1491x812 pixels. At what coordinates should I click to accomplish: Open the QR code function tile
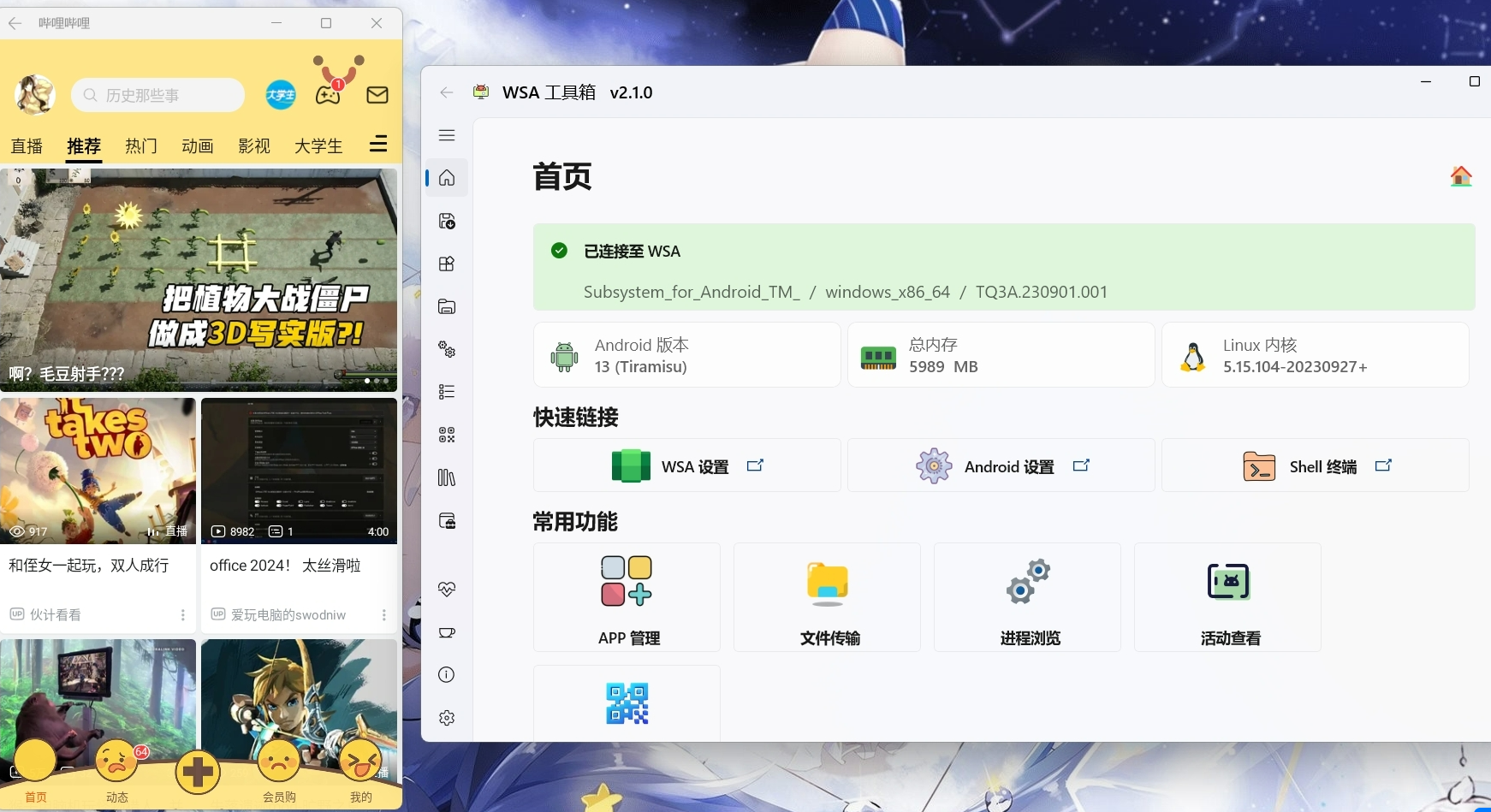pyautogui.click(x=627, y=703)
